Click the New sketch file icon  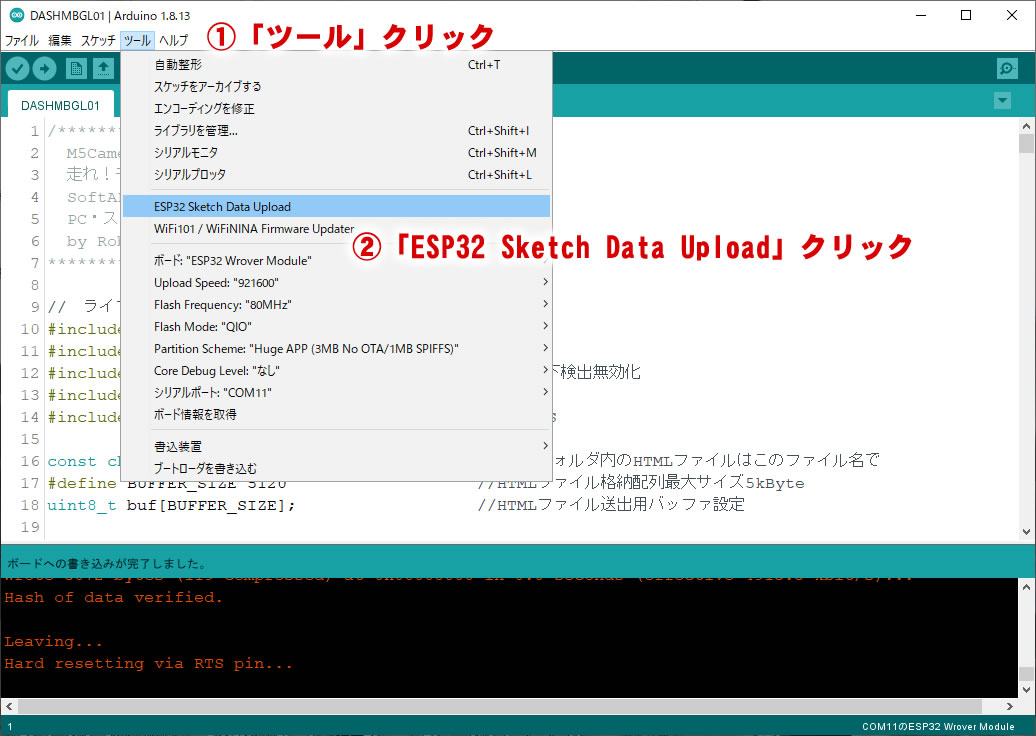[x=76, y=68]
